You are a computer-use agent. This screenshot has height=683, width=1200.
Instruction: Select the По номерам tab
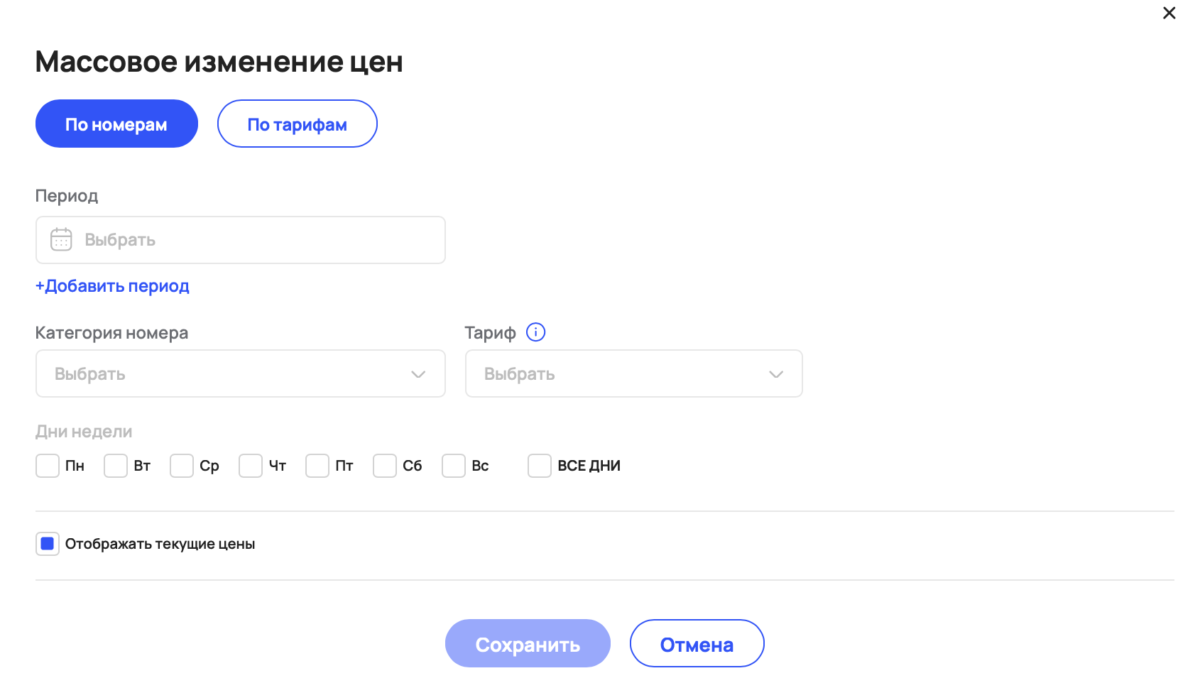116,123
